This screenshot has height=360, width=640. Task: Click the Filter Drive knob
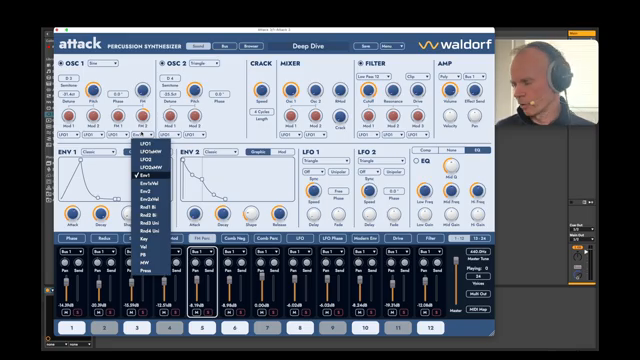[x=417, y=90]
